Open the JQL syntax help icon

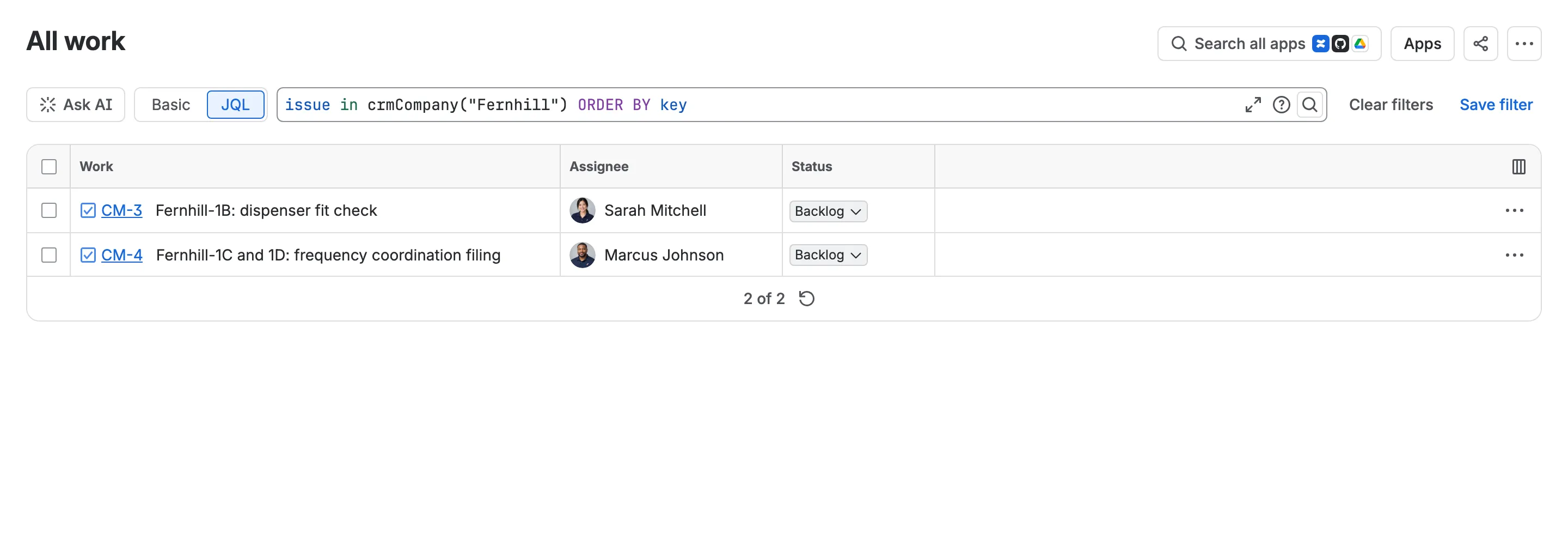[1281, 105]
